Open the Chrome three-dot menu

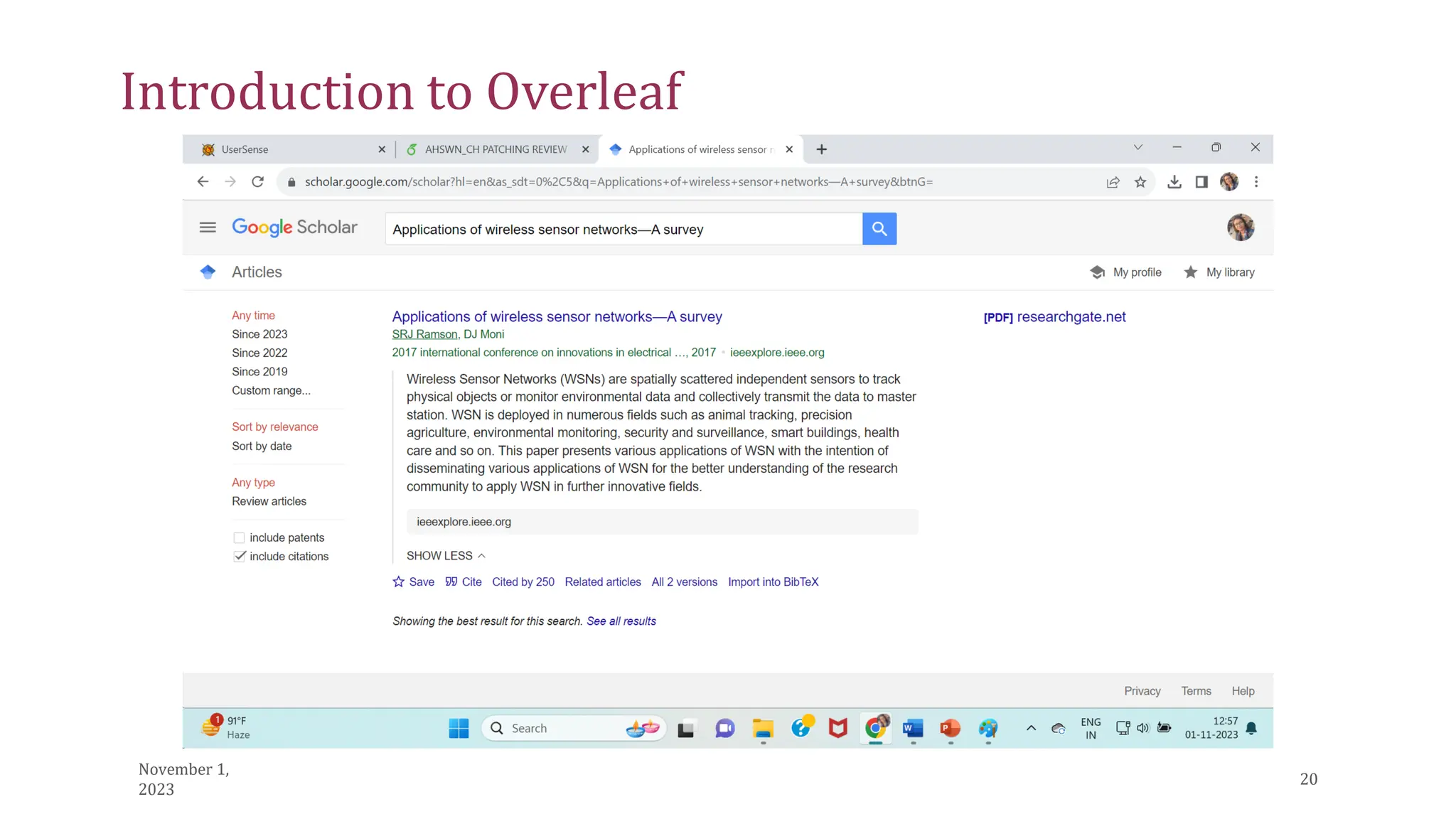pyautogui.click(x=1256, y=182)
